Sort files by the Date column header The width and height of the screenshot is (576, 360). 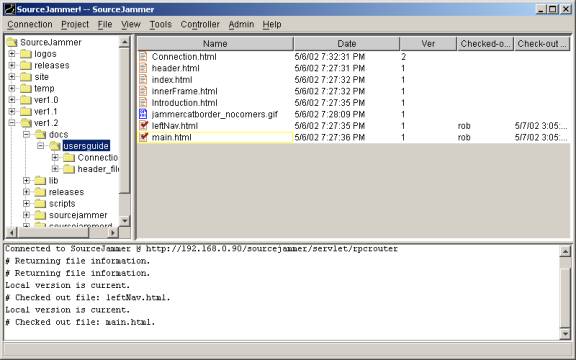[346, 44]
